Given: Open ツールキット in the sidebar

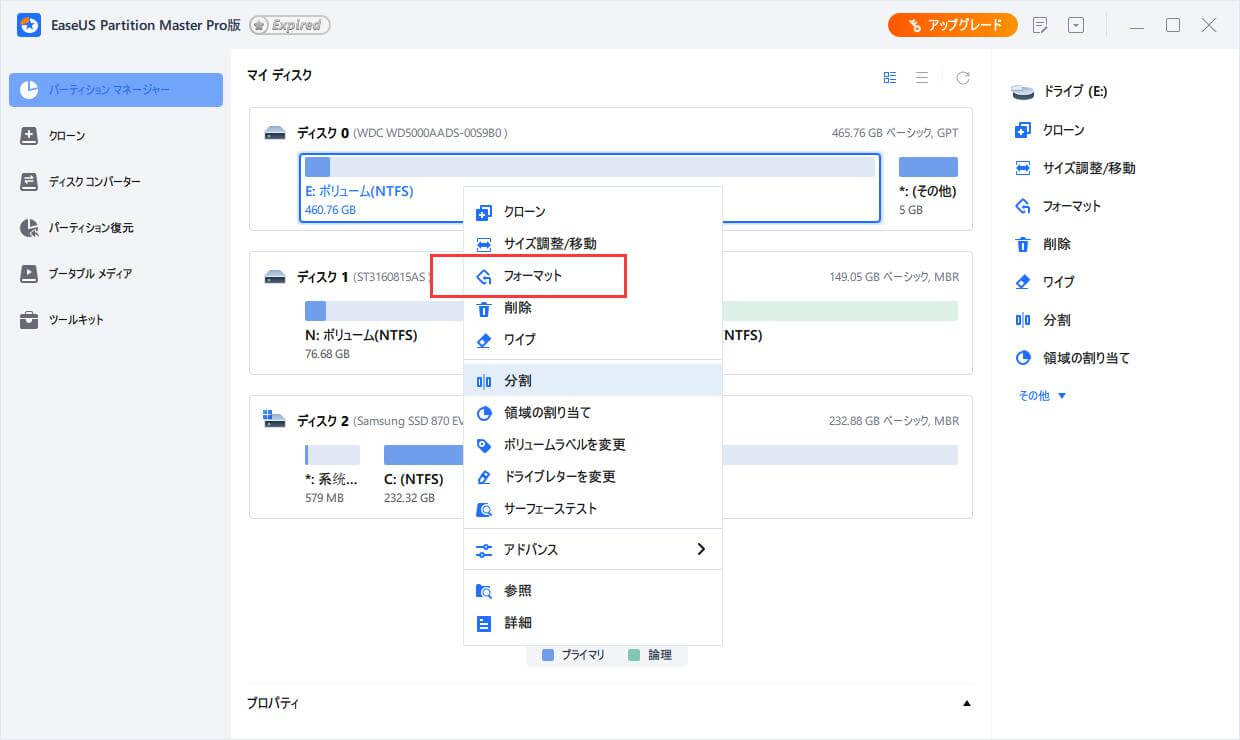Looking at the screenshot, I should 76,320.
